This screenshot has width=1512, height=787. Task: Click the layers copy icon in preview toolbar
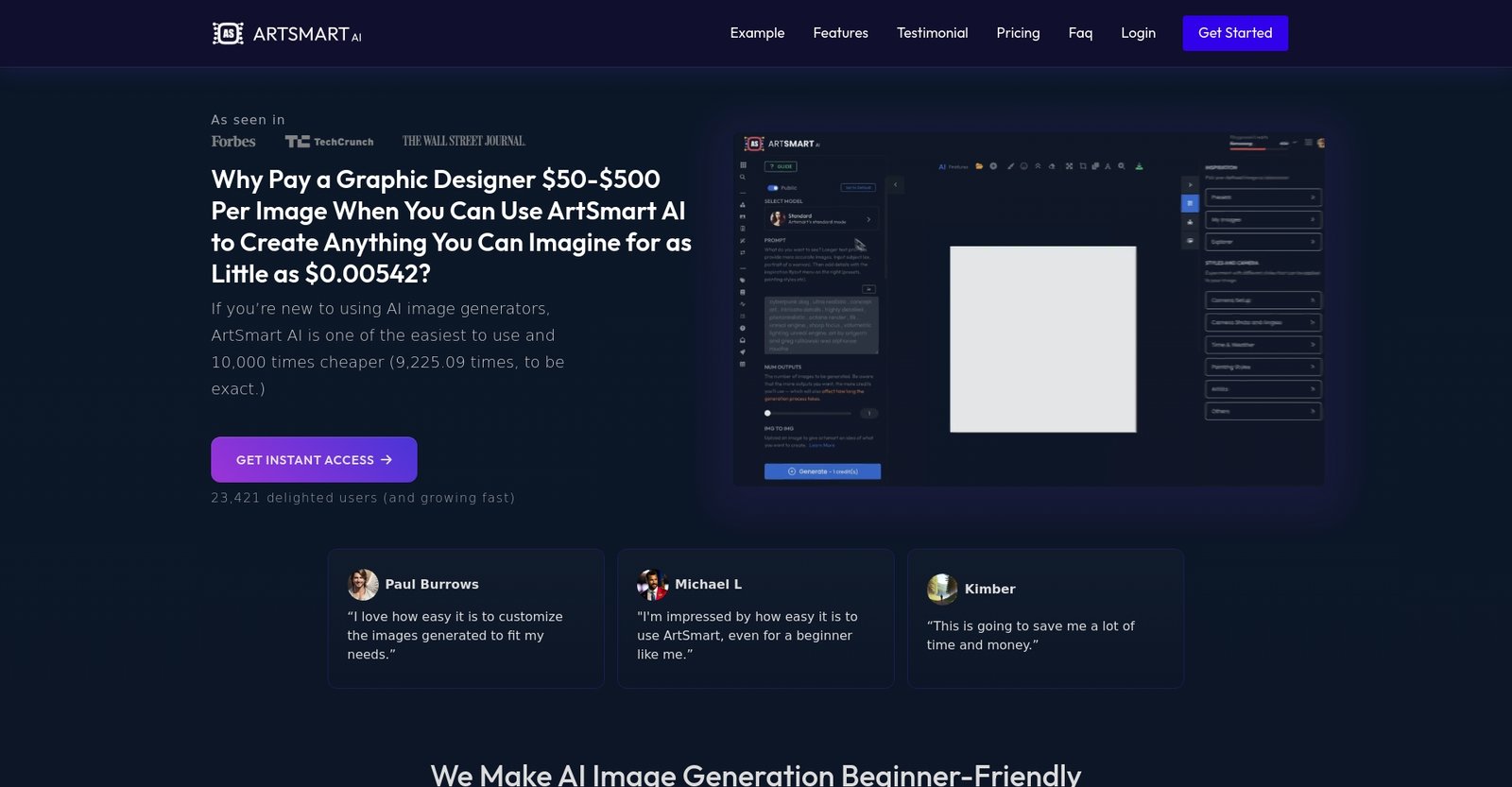(1095, 166)
